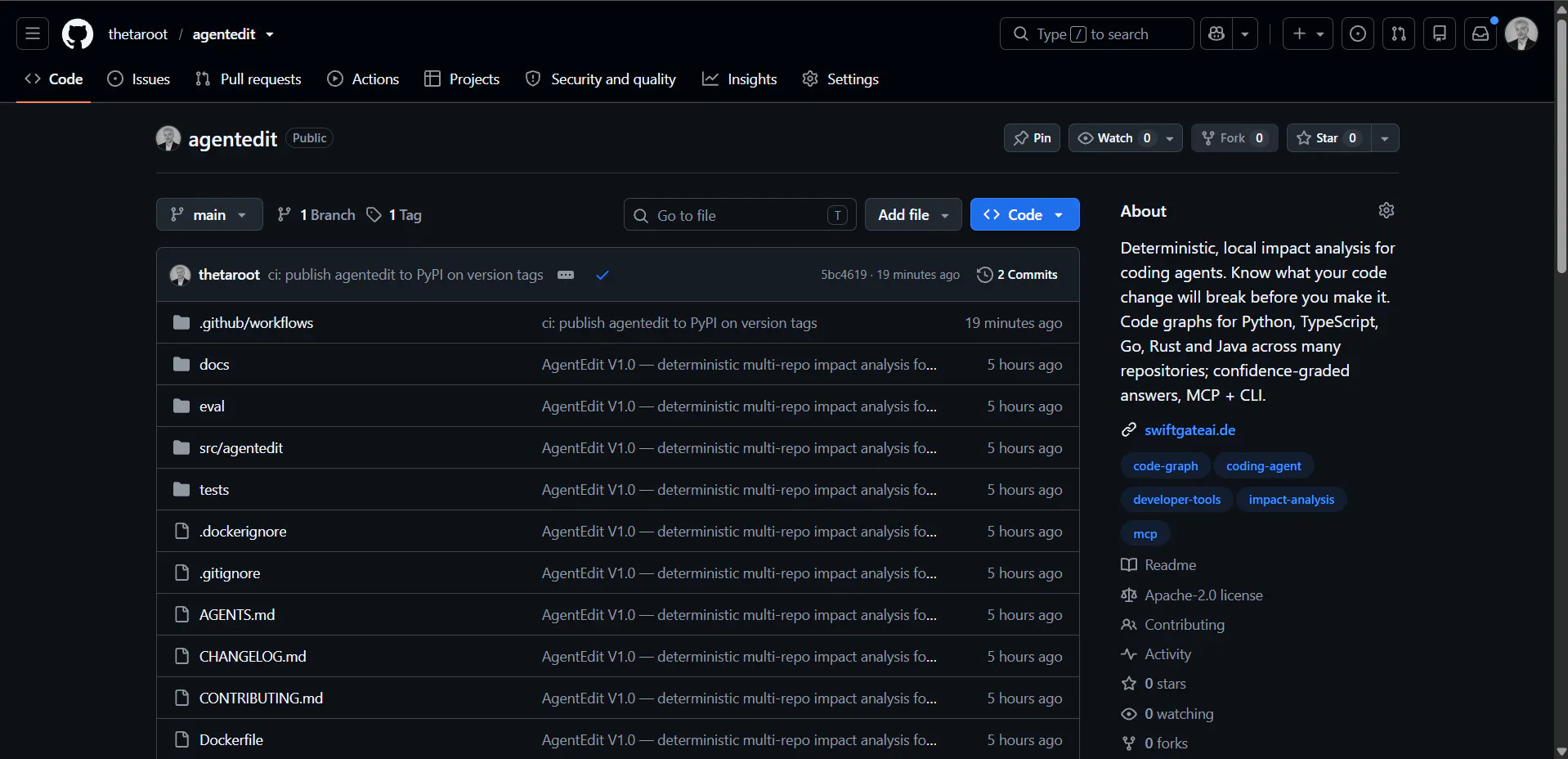Open the CHANGELOG.md file

(x=253, y=657)
